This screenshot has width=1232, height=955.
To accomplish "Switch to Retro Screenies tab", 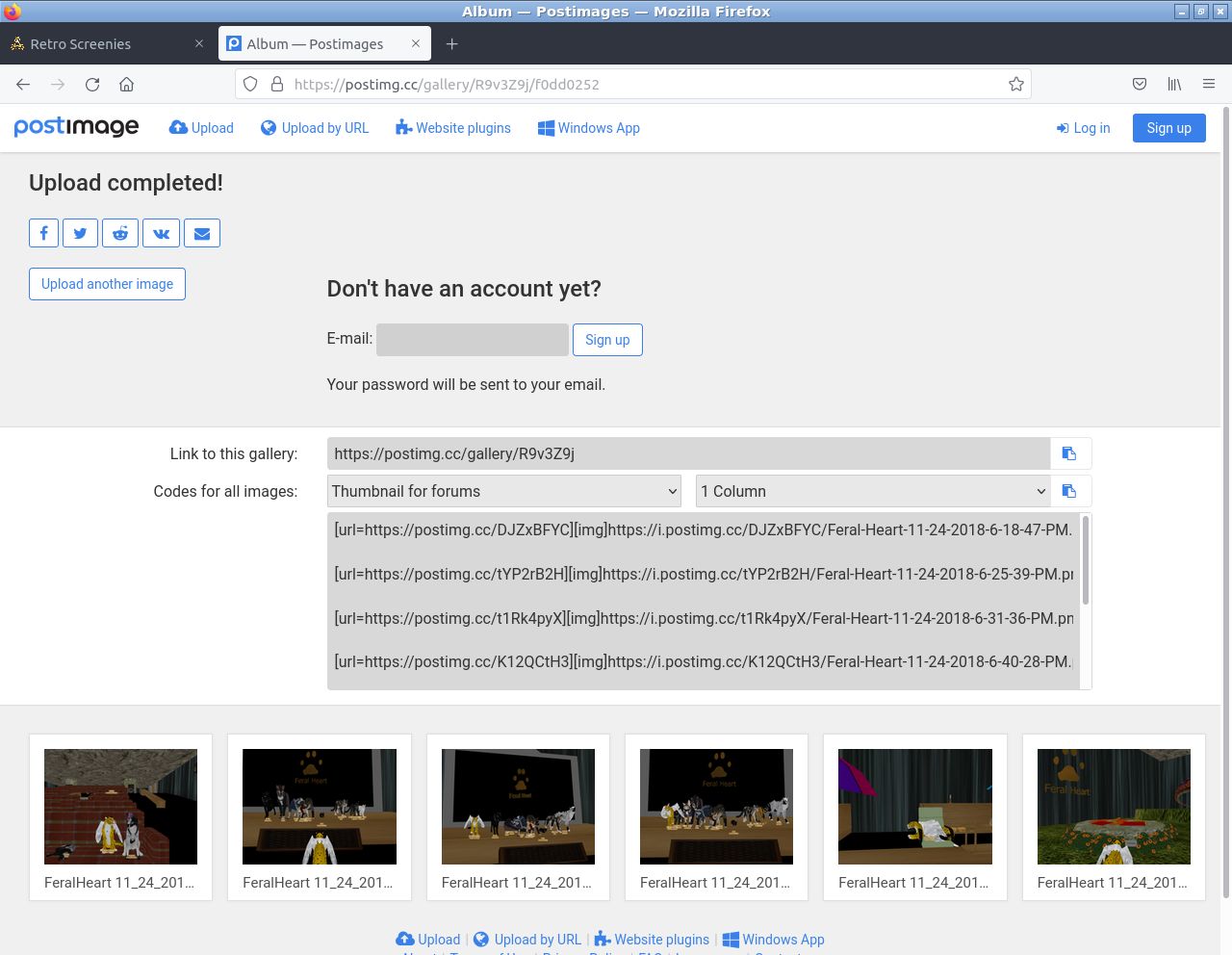I will click(106, 44).
